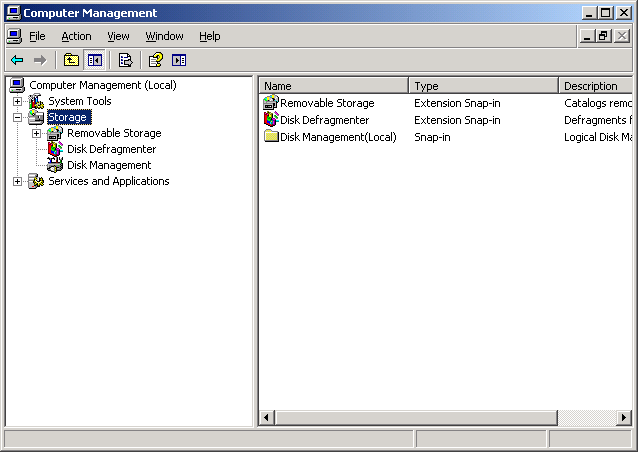The height and width of the screenshot is (452, 638).
Task: Click the Storage tree node icon
Action: 36,117
